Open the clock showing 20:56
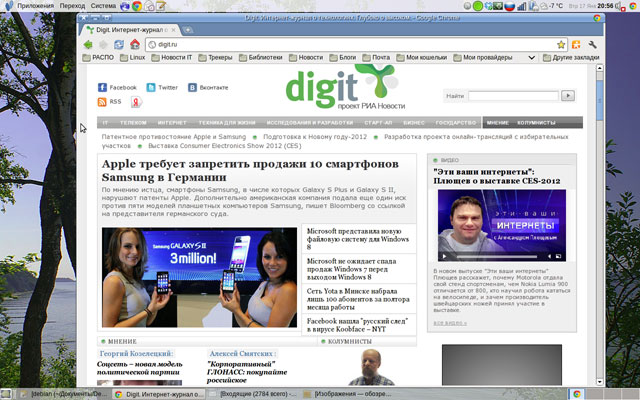Image resolution: width=640 pixels, height=400 pixels. (605, 6)
